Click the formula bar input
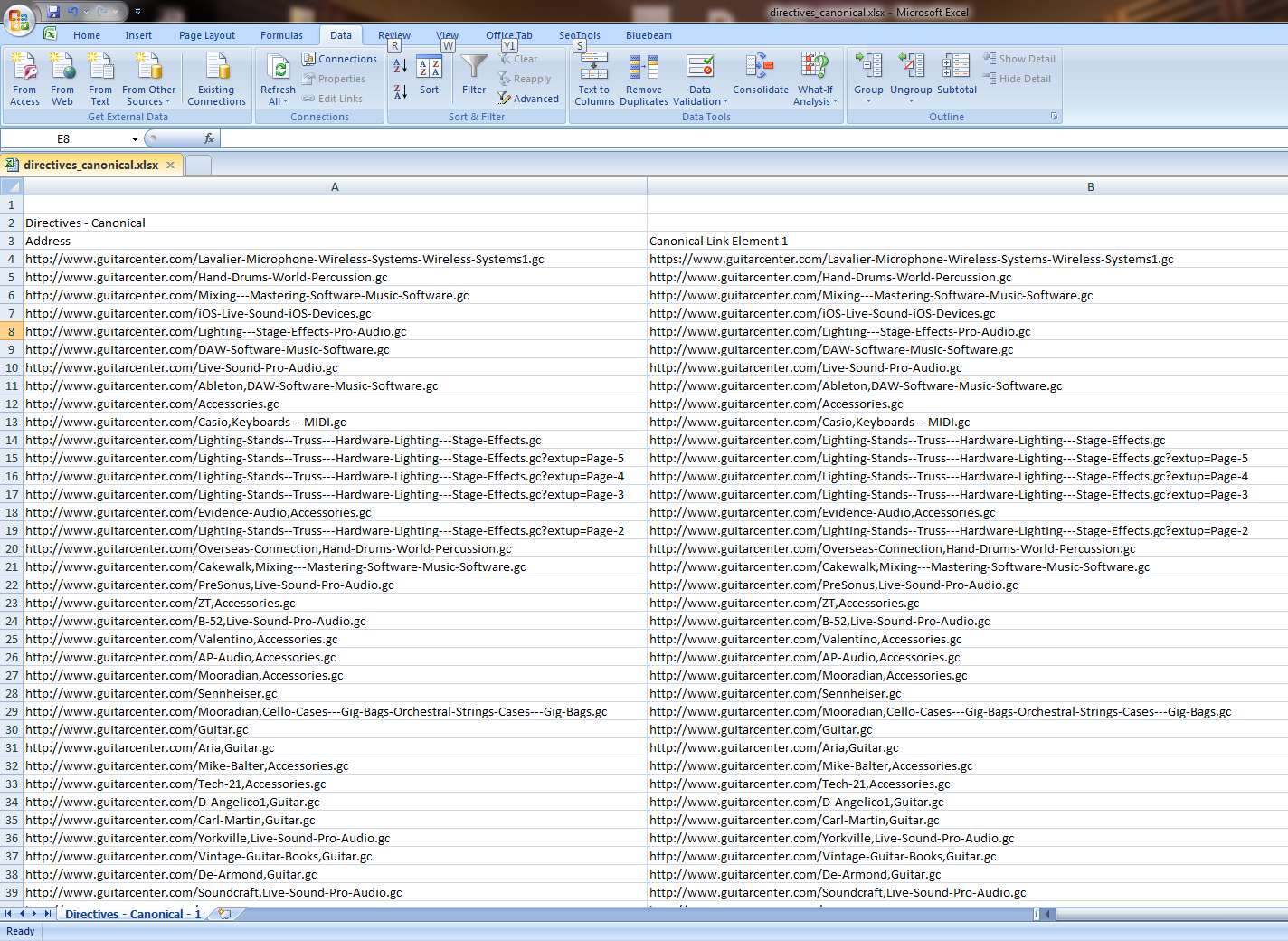The image size is (1288, 941). pyautogui.click(x=753, y=139)
